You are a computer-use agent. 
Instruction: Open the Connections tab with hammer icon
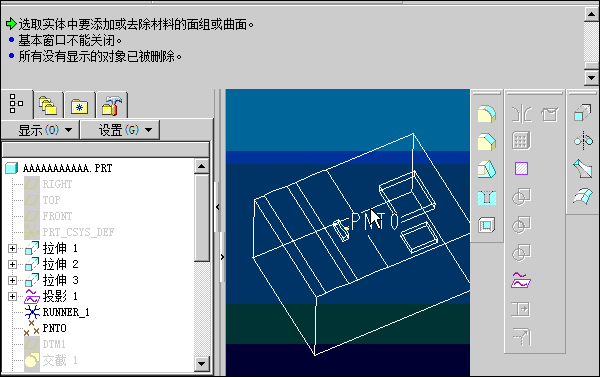coord(112,105)
